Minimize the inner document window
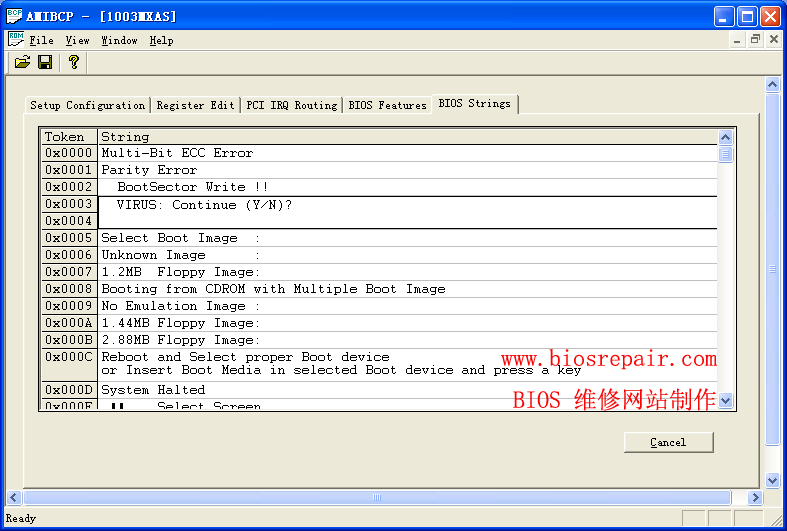Viewport: 787px width, 531px height. [737, 40]
